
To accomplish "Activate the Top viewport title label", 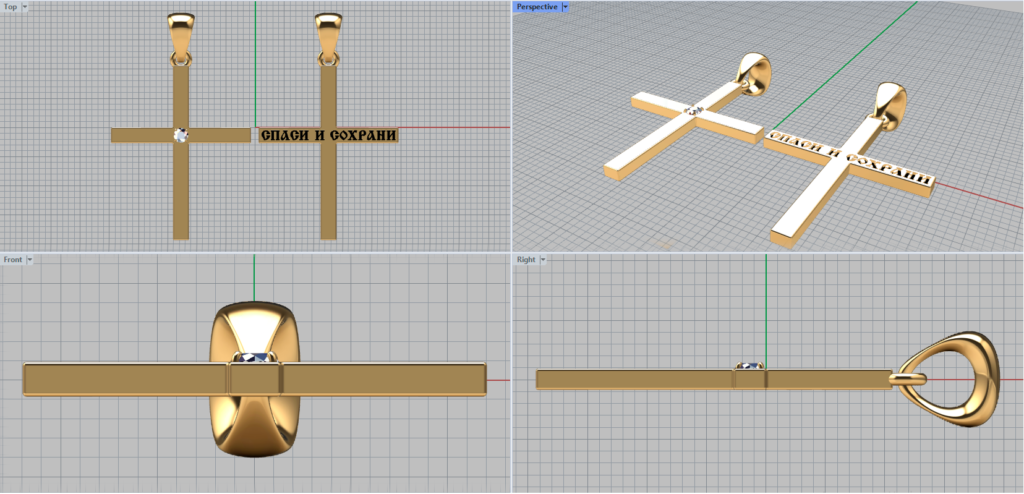I will click(9, 6).
